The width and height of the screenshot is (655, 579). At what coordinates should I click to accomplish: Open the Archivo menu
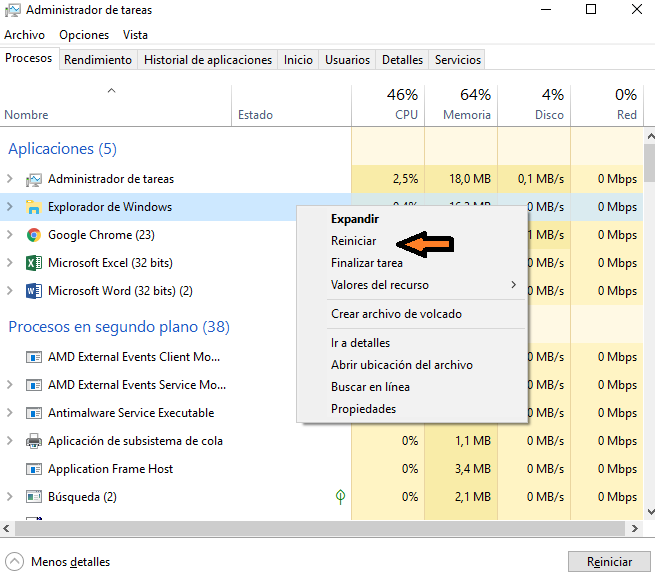click(25, 35)
